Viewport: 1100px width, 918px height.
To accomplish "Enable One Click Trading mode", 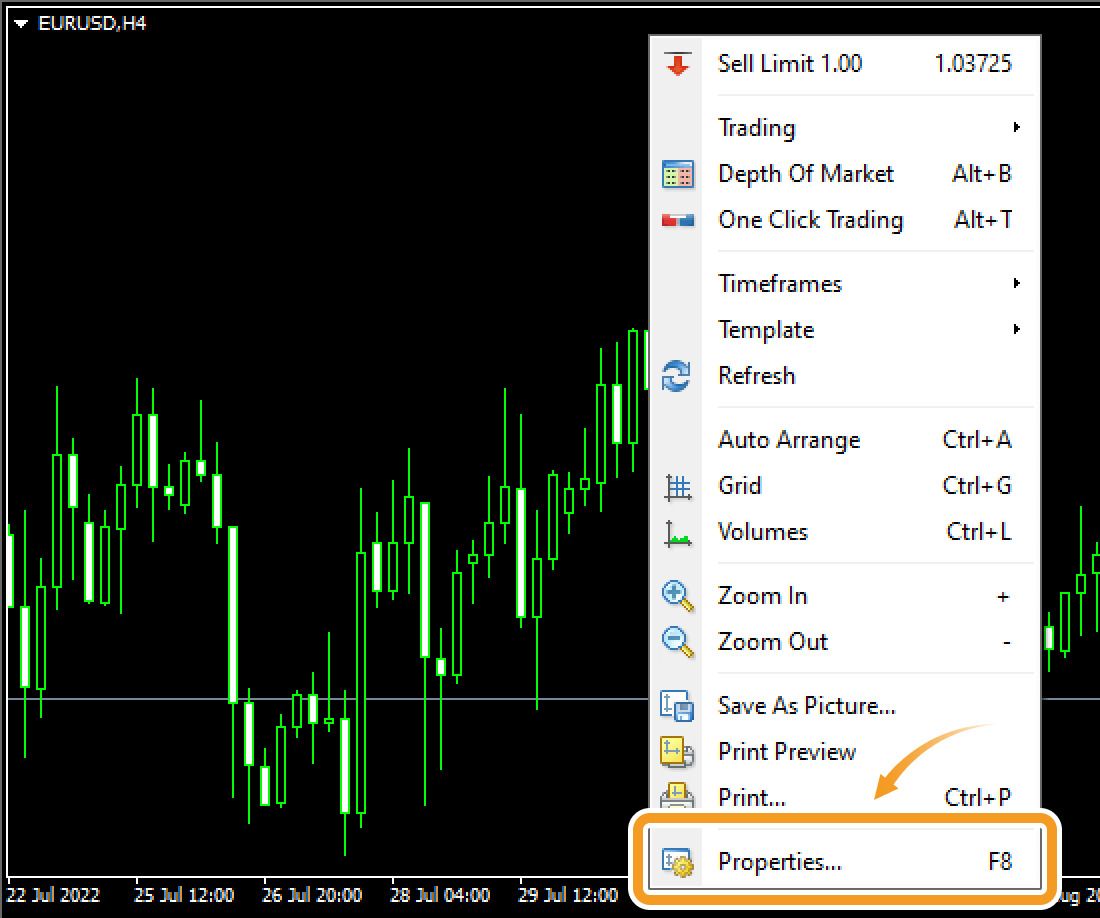I will 812,219.
